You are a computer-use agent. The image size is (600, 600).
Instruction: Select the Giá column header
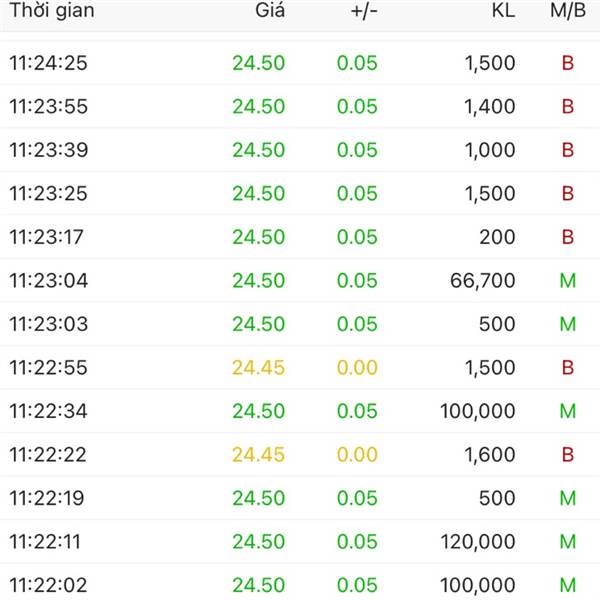tap(270, 10)
